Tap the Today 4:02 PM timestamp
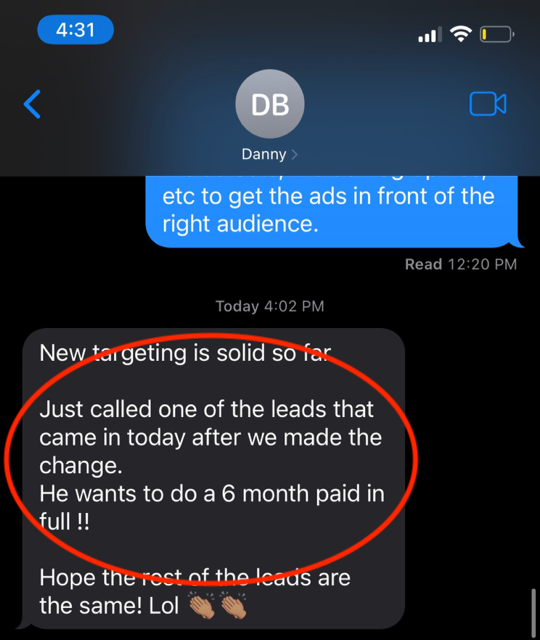This screenshot has height=640, width=540. (x=270, y=306)
